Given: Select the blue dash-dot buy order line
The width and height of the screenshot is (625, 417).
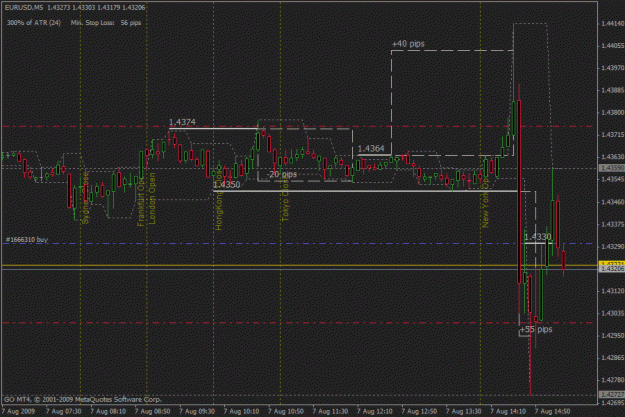Looking at the screenshot, I should tap(300, 244).
